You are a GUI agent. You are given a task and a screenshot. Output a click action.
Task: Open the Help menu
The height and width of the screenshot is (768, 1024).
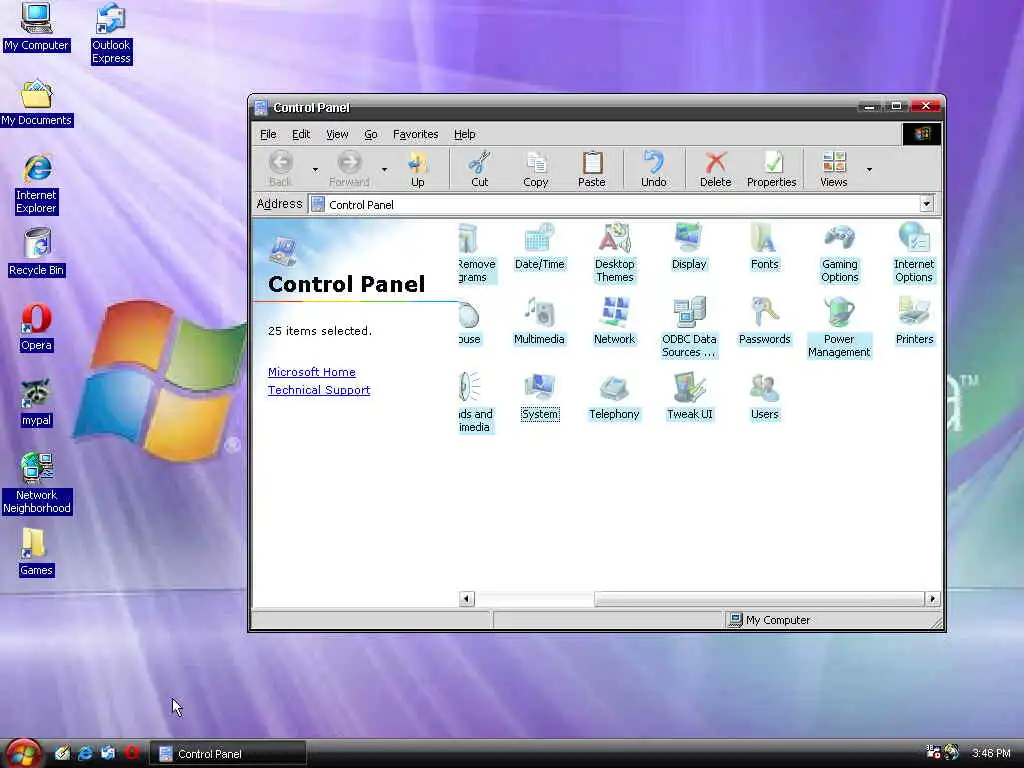pyautogui.click(x=464, y=134)
